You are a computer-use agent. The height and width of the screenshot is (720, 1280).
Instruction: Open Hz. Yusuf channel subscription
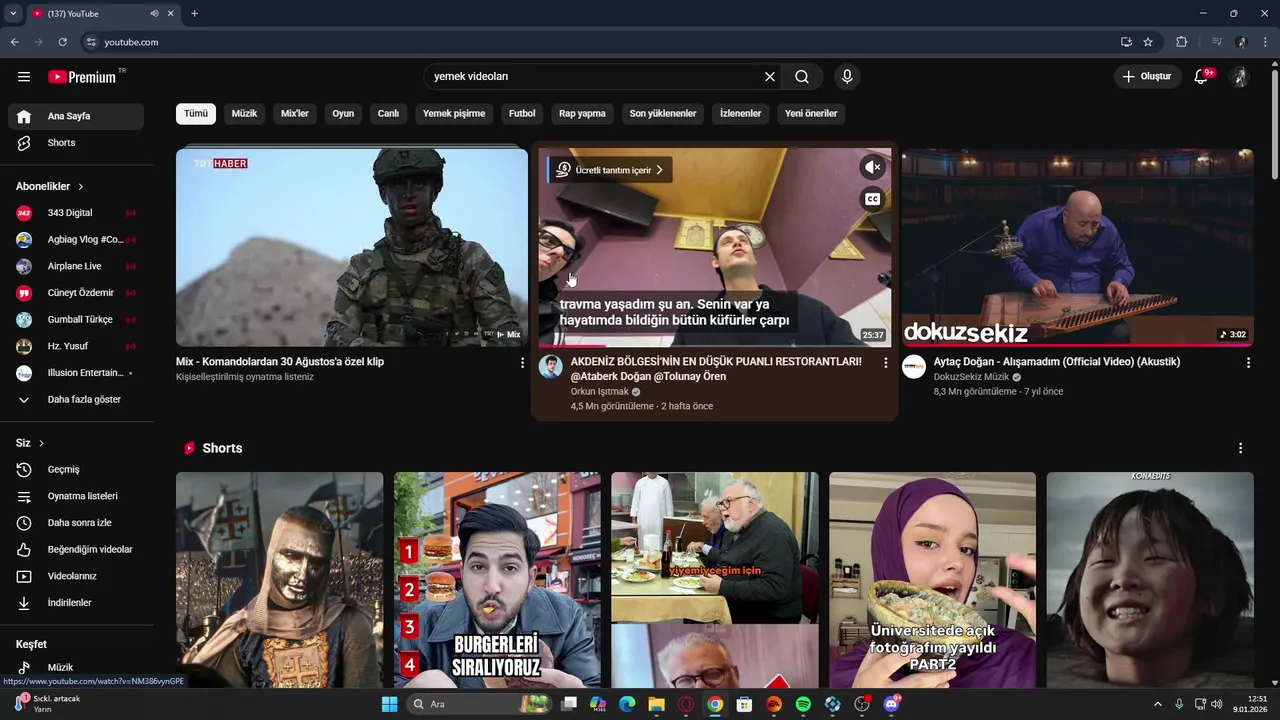(76, 346)
